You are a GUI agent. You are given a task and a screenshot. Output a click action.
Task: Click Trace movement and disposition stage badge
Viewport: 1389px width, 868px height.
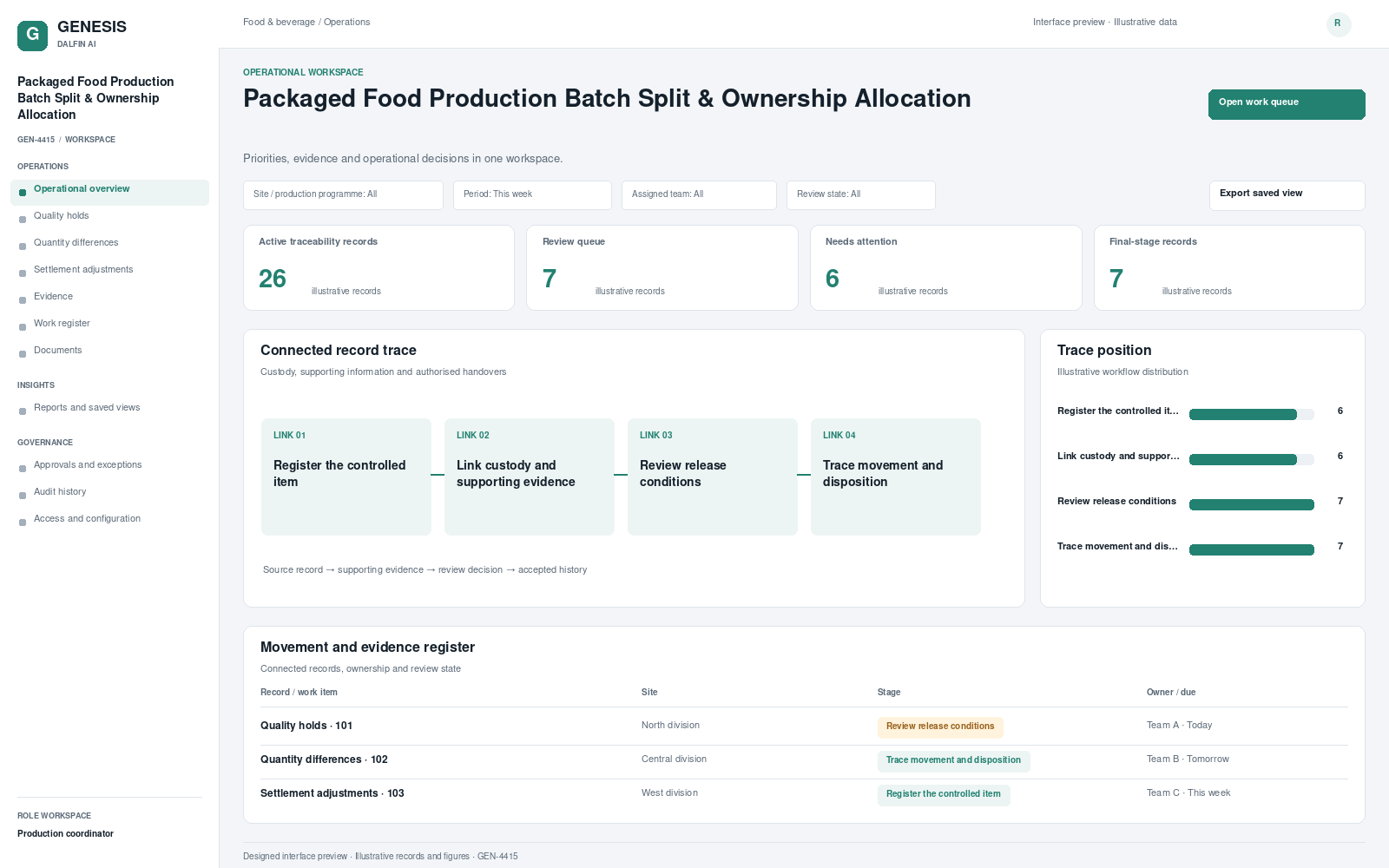(954, 760)
